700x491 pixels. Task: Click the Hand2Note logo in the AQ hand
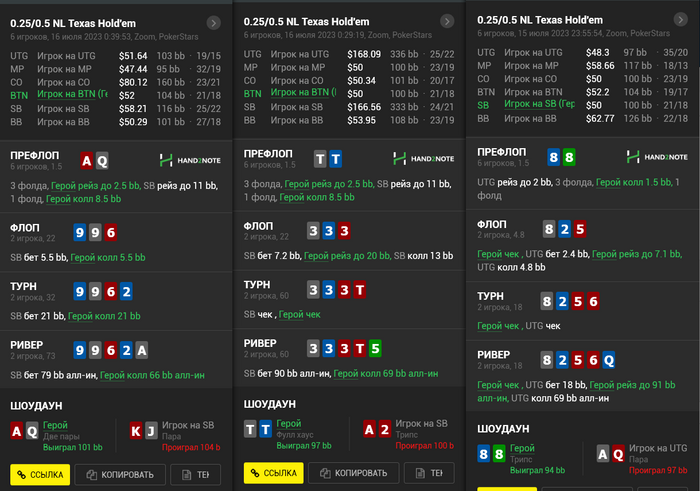[190, 160]
